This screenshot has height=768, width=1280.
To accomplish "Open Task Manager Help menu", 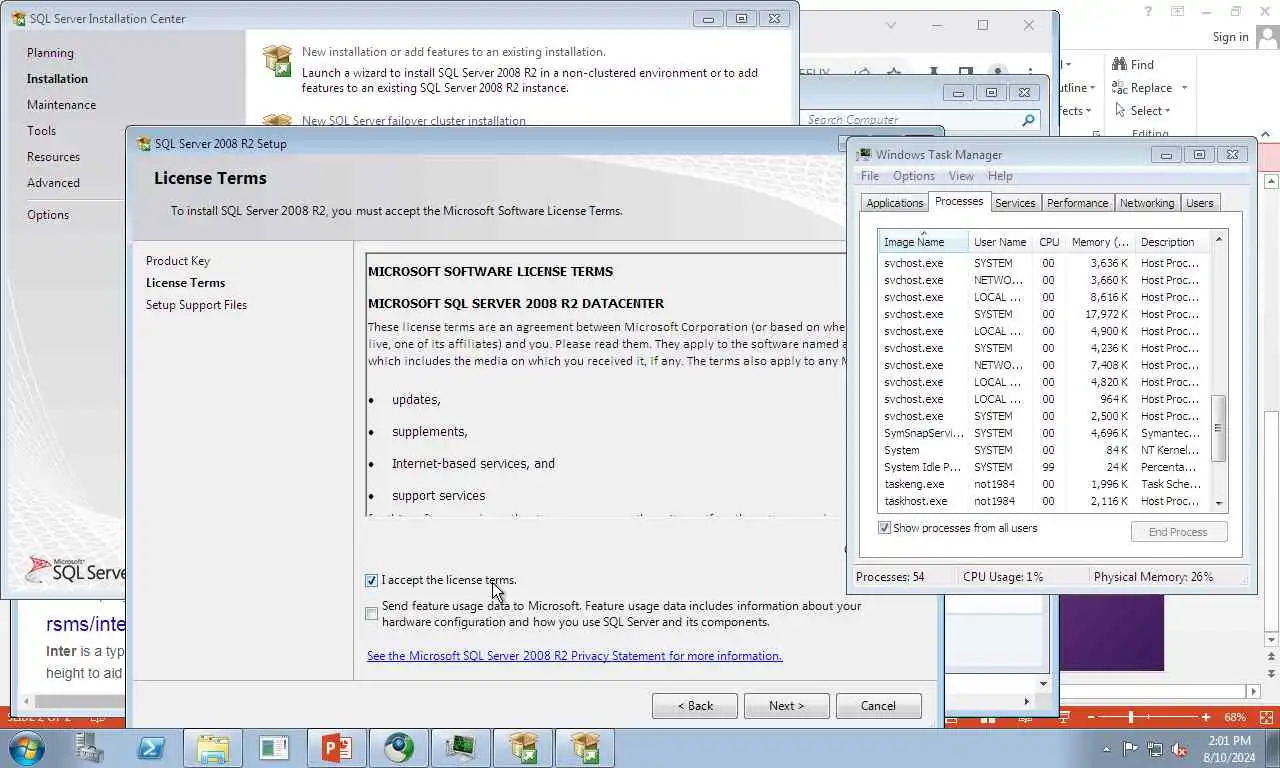I will click(1000, 176).
